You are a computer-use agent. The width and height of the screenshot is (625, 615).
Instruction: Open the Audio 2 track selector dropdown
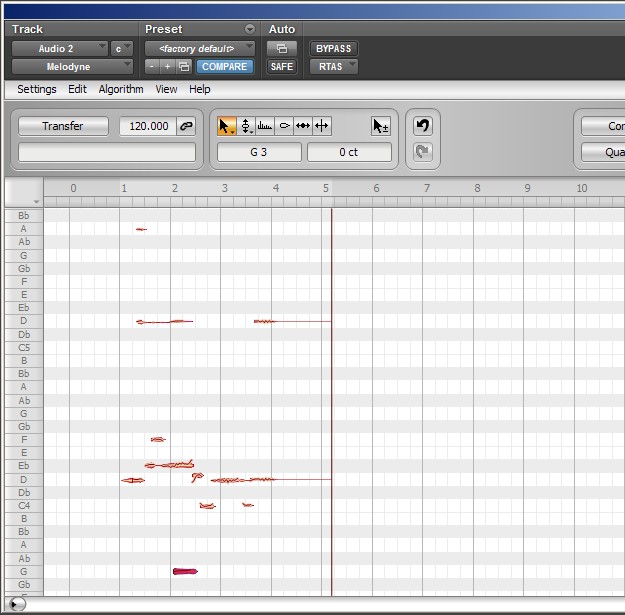click(58, 48)
